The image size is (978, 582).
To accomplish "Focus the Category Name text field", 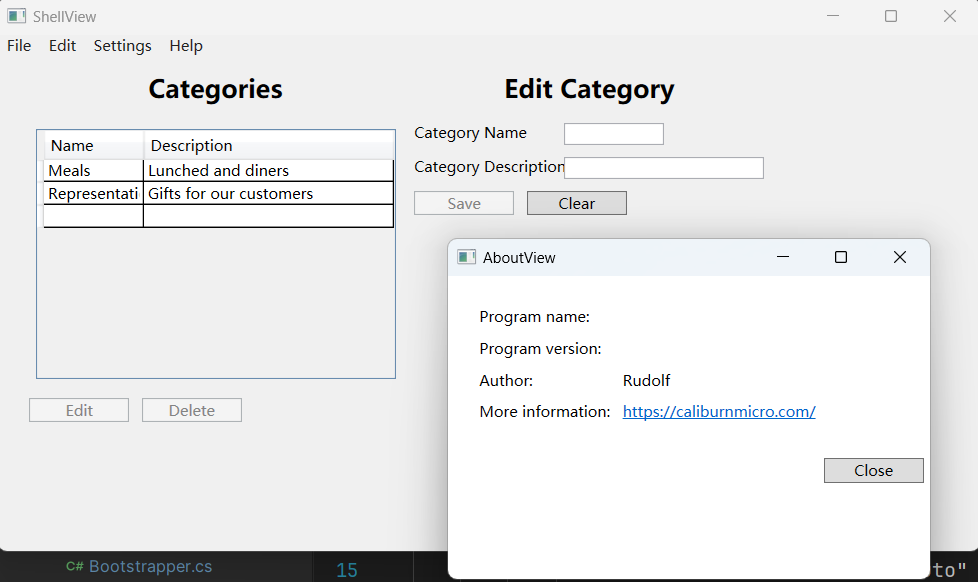I will point(613,134).
